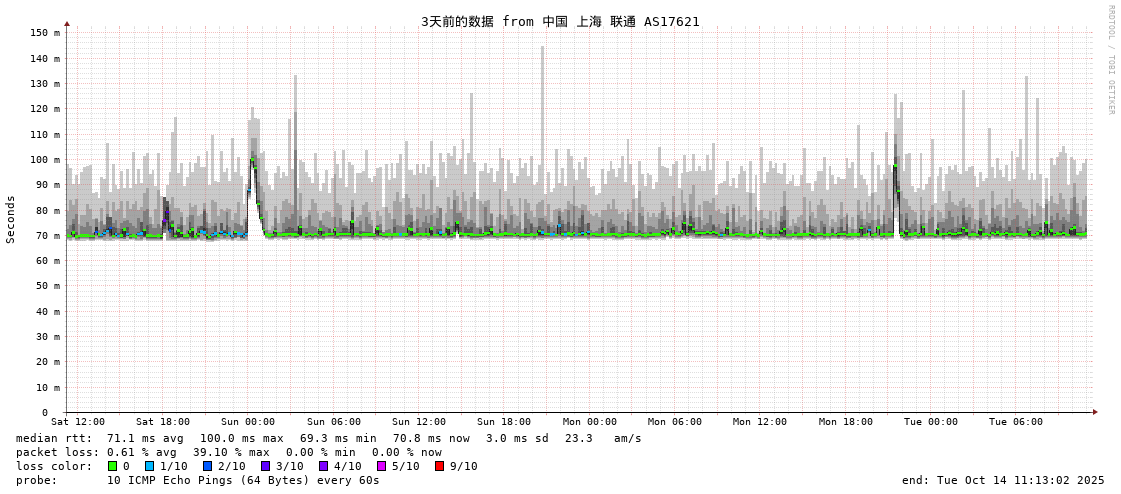Viewport: 1121px width, 494px height.
Task: Click the graph title mentioning AS17621
Action: [560, 21]
